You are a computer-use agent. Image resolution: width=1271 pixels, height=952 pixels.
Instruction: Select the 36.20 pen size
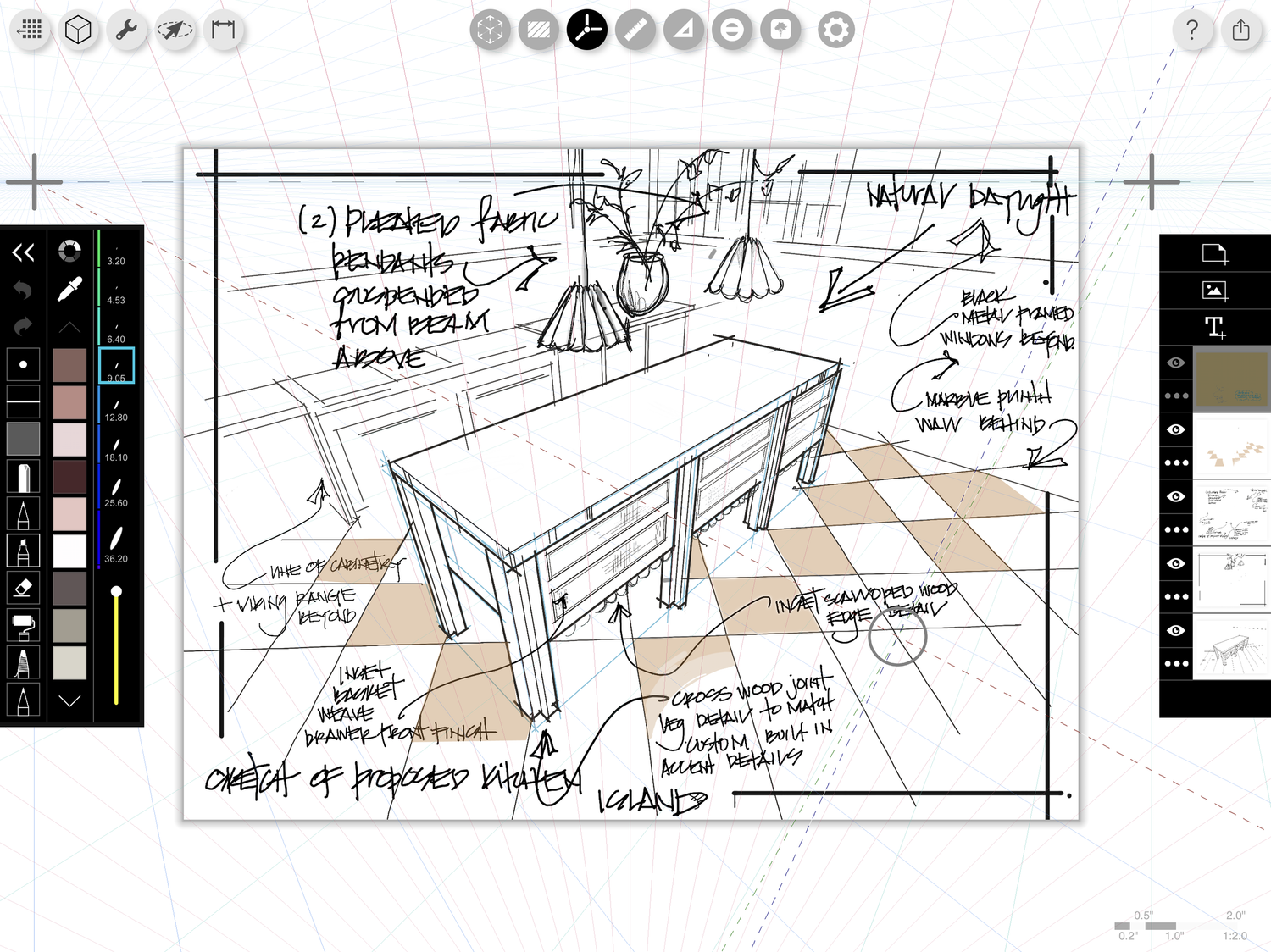(116, 542)
